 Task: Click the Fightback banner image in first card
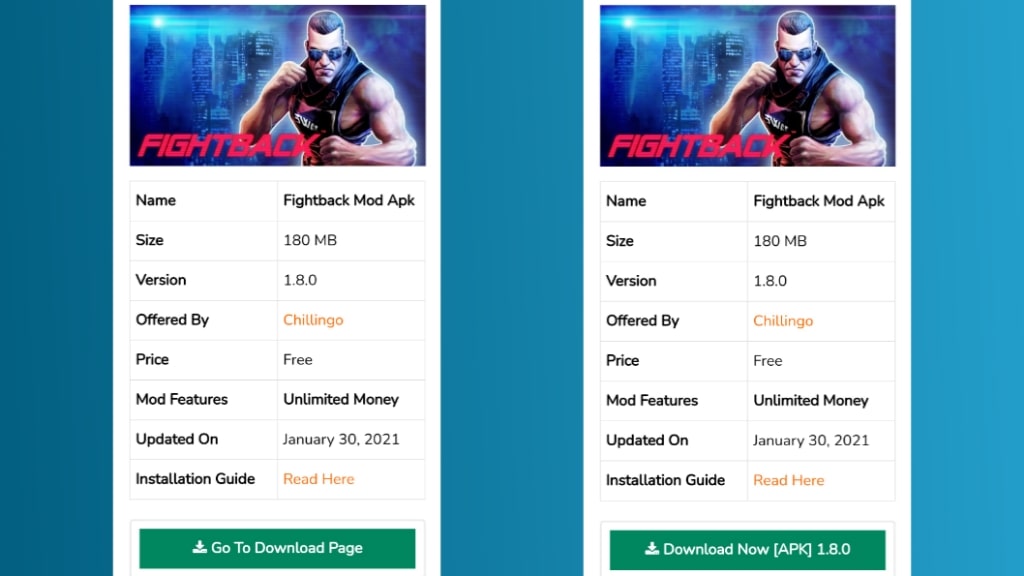[278, 86]
